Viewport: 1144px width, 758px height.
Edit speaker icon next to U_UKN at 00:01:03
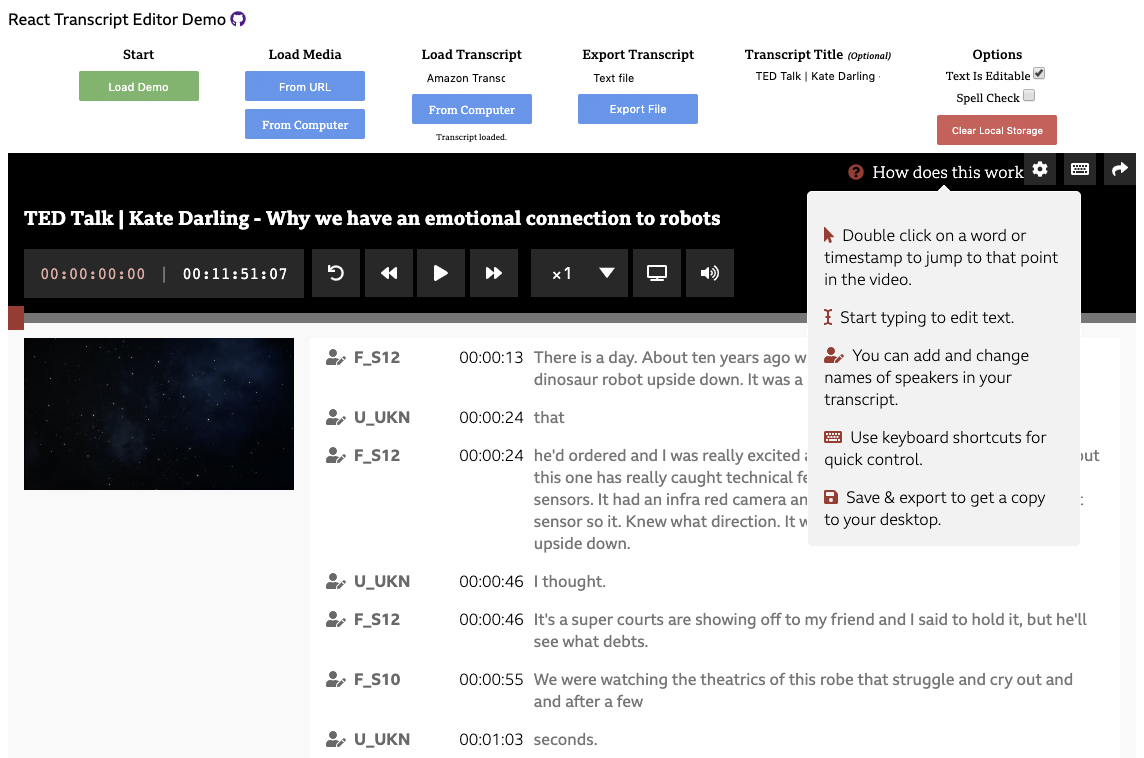[x=336, y=739]
